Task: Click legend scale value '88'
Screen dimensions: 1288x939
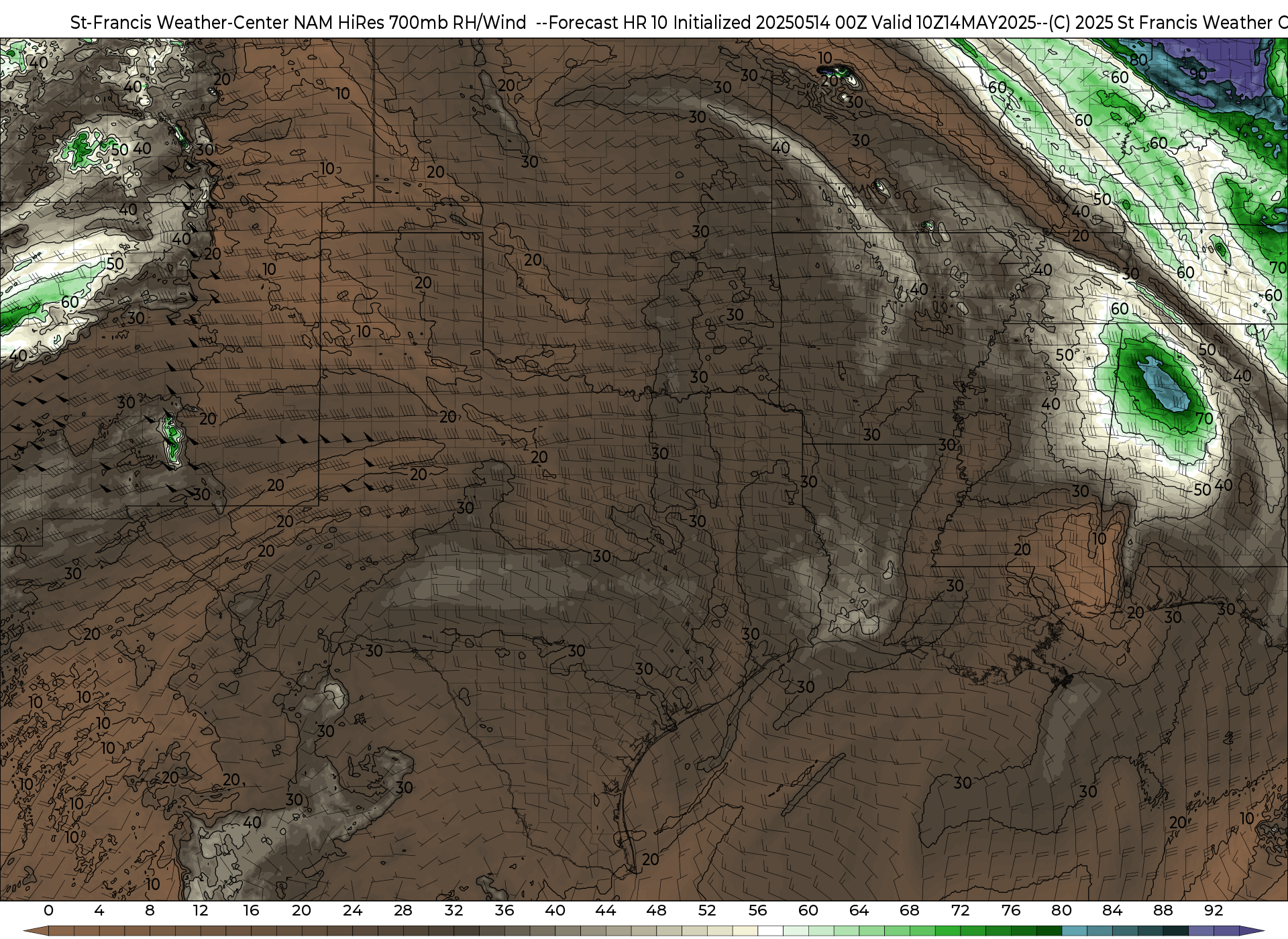Action: (1163, 910)
